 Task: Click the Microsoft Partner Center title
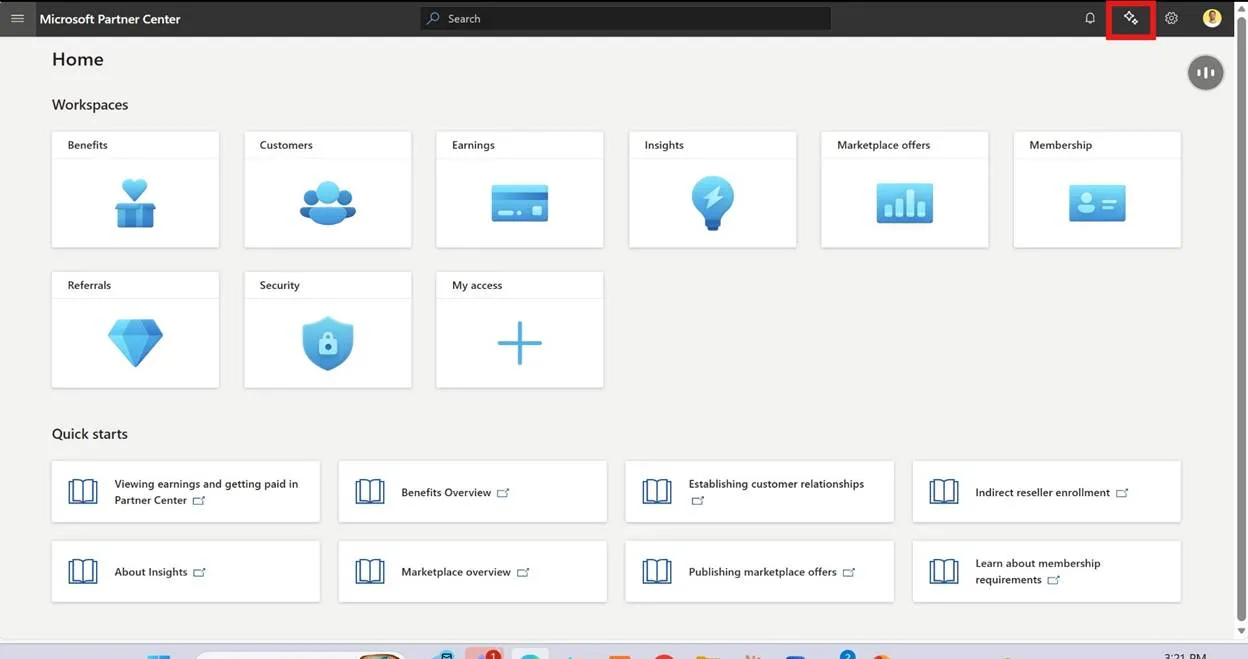[x=110, y=19]
